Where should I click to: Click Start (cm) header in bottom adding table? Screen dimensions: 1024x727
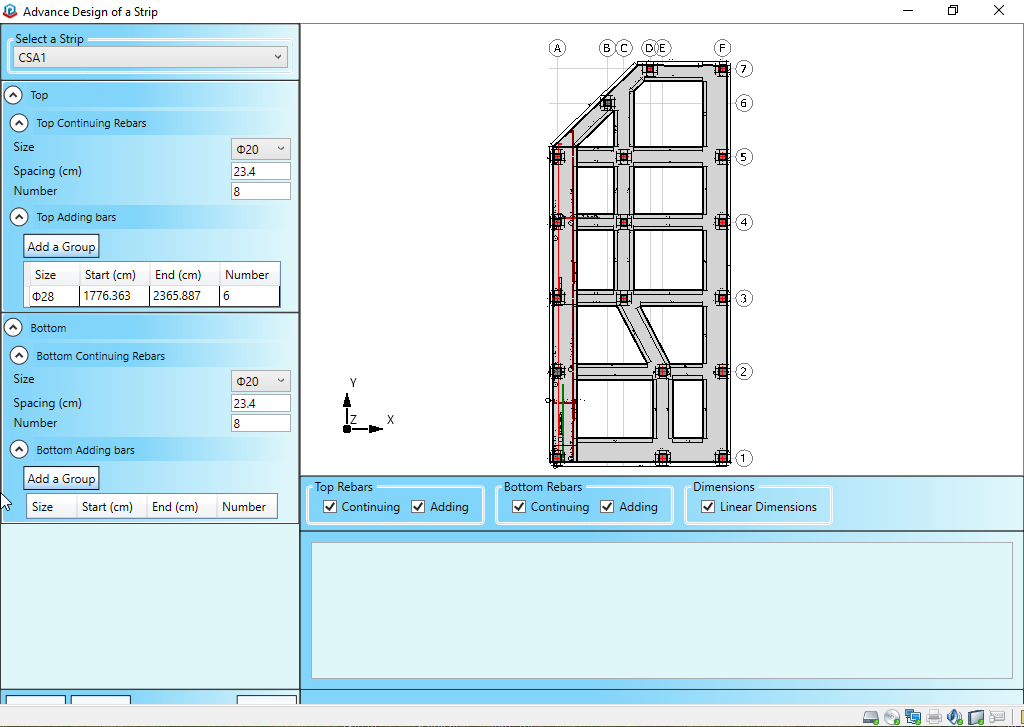click(111, 506)
